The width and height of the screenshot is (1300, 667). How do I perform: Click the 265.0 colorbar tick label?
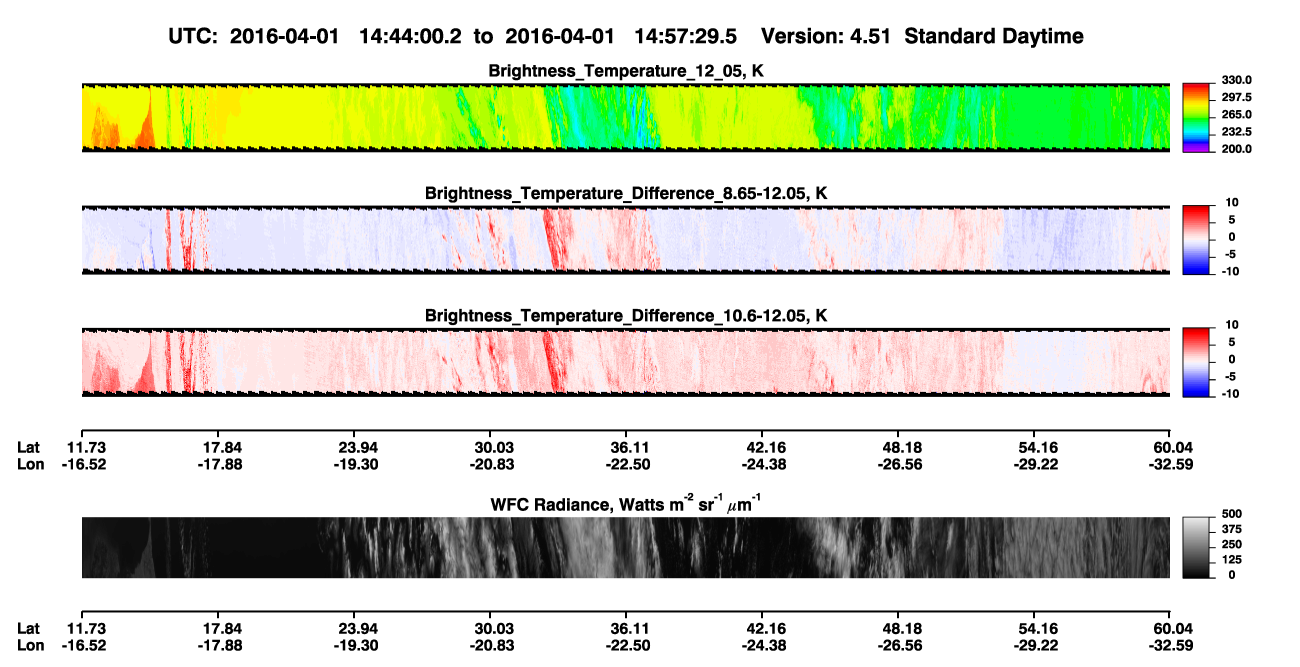pyautogui.click(x=1237, y=115)
